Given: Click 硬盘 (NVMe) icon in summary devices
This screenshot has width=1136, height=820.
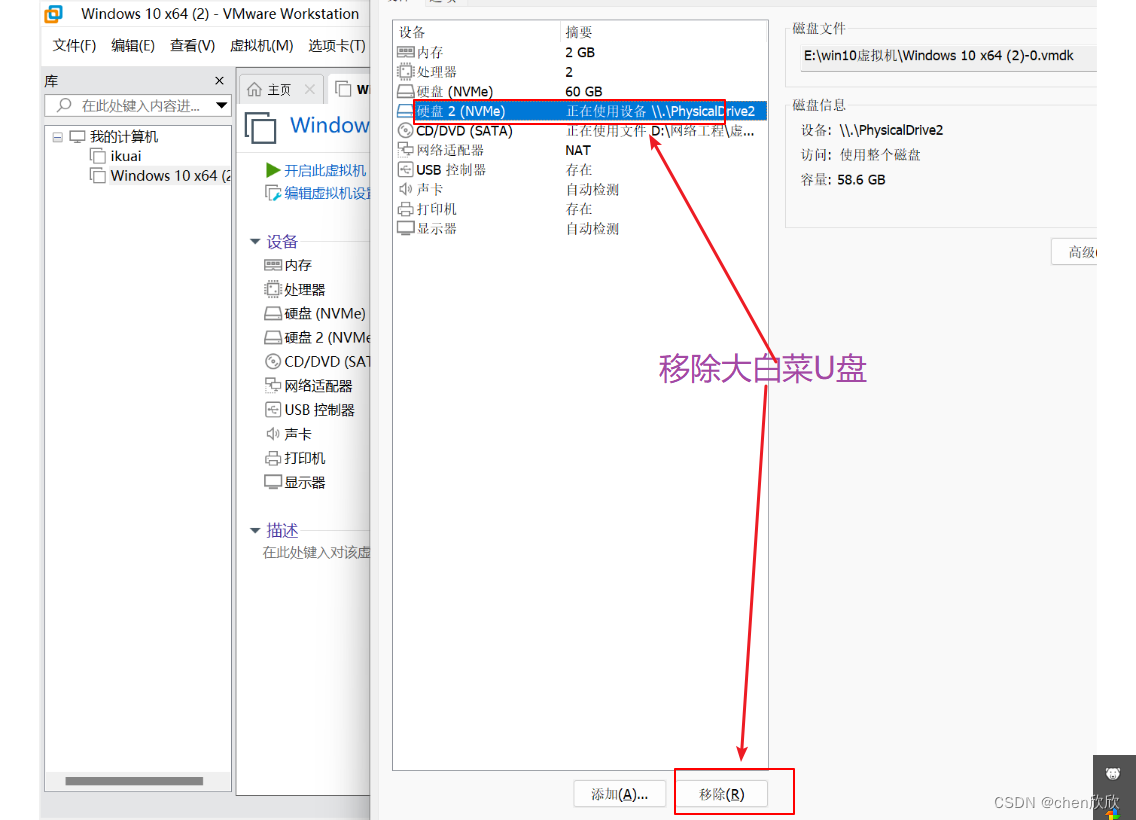Looking at the screenshot, I should click(x=273, y=314).
